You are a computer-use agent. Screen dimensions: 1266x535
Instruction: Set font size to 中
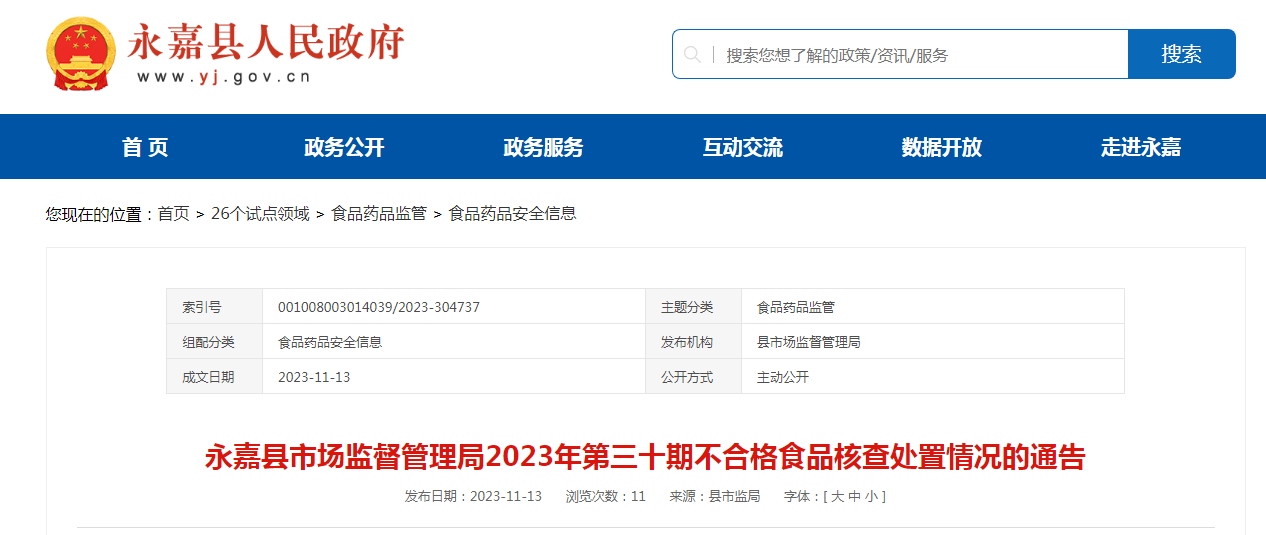(x=855, y=496)
